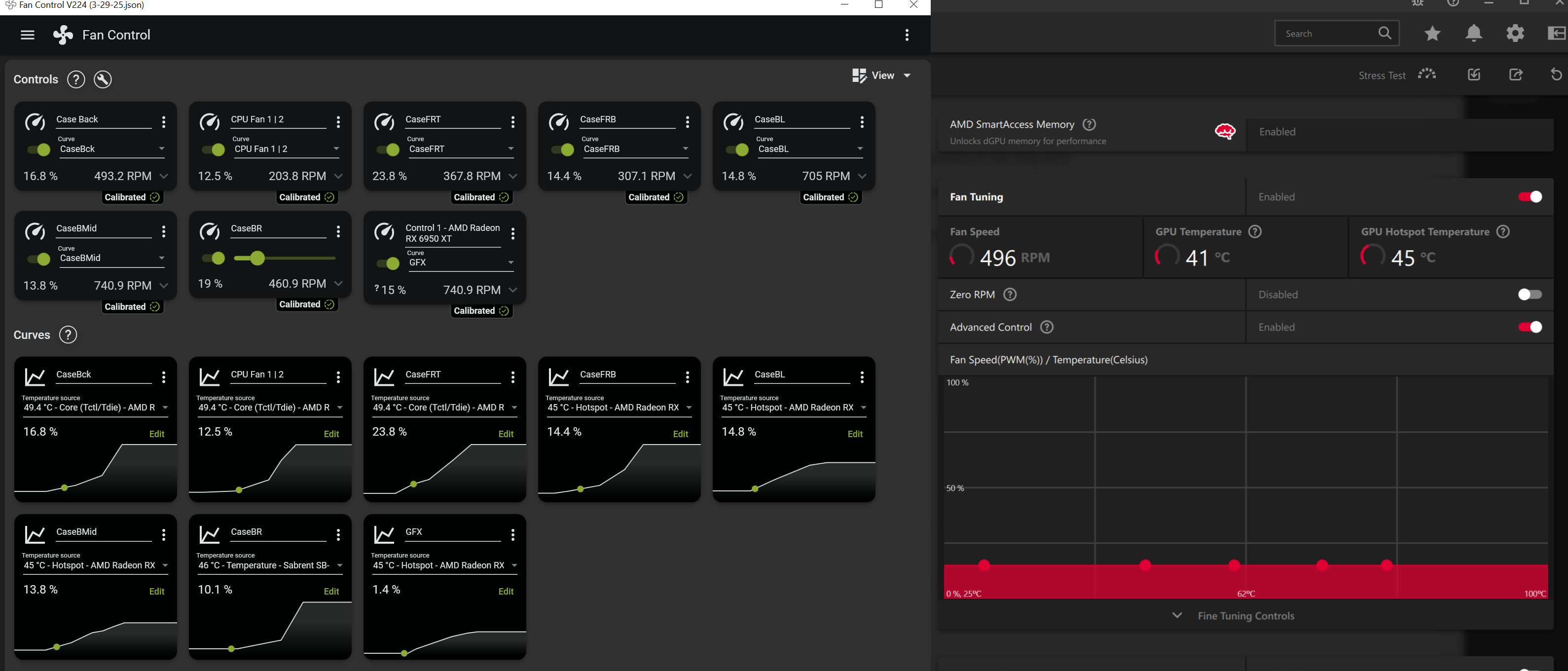Click the AMD Search input field
1568x671 pixels.
click(1337, 34)
